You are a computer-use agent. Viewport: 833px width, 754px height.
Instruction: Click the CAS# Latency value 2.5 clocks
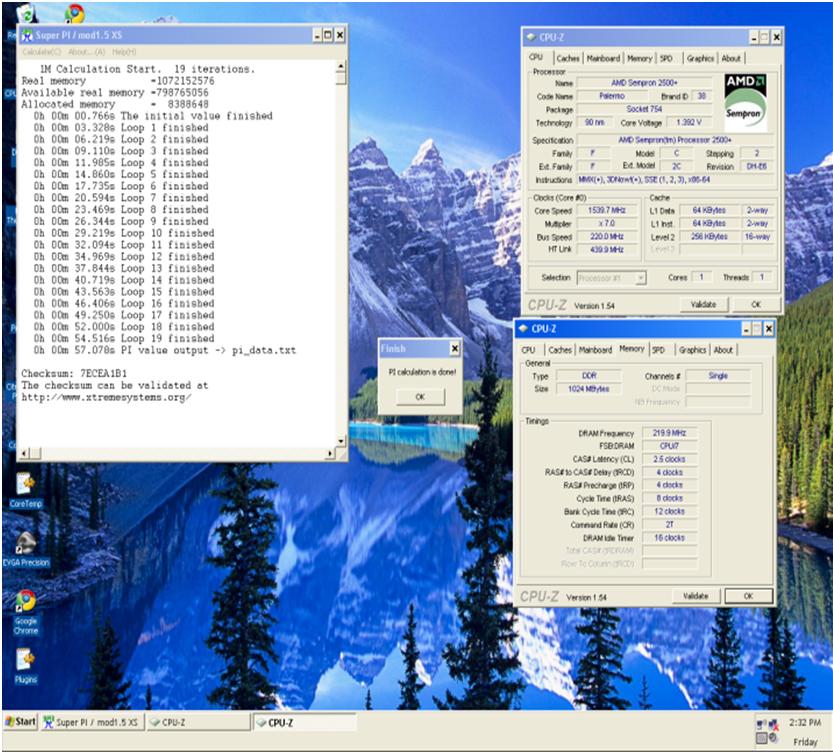click(669, 459)
